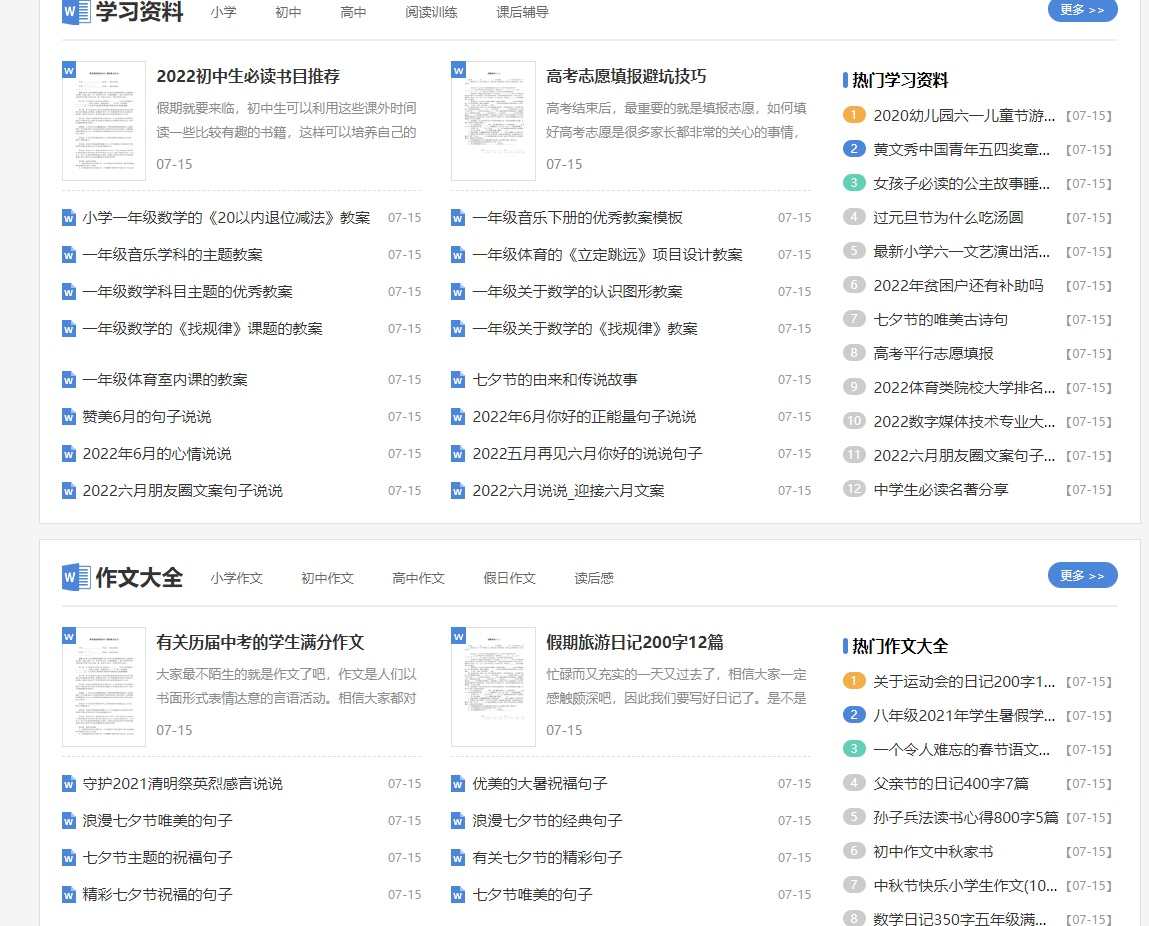Click document icon beside 七夕节主题的祝福句子
Screen dimensions: 1149x926
pyautogui.click(x=69, y=857)
